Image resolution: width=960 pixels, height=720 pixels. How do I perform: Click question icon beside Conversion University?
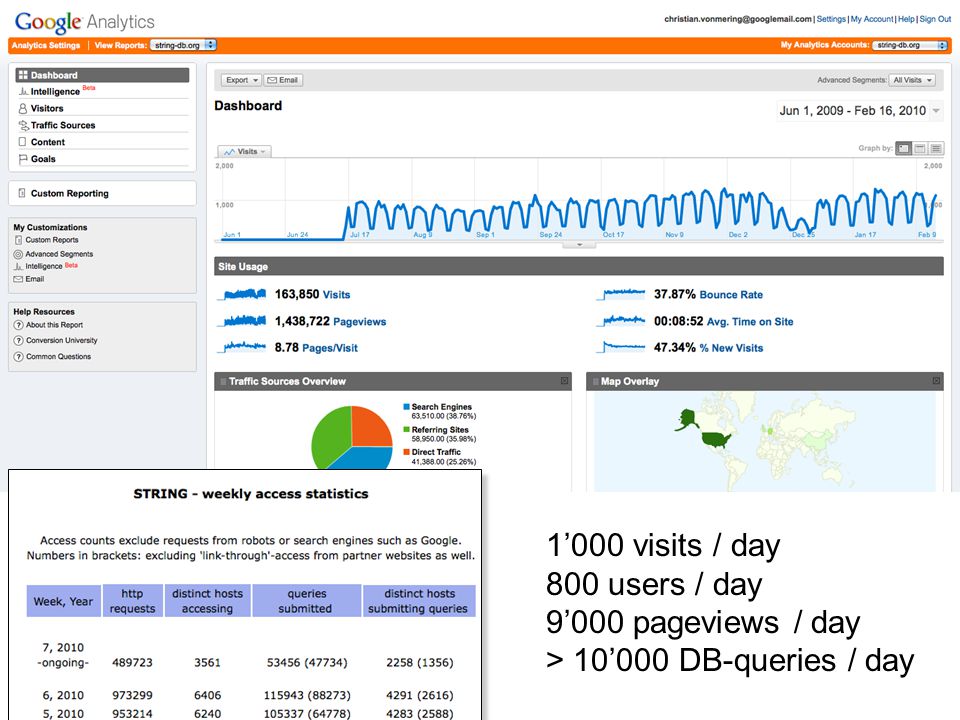[x=18, y=340]
